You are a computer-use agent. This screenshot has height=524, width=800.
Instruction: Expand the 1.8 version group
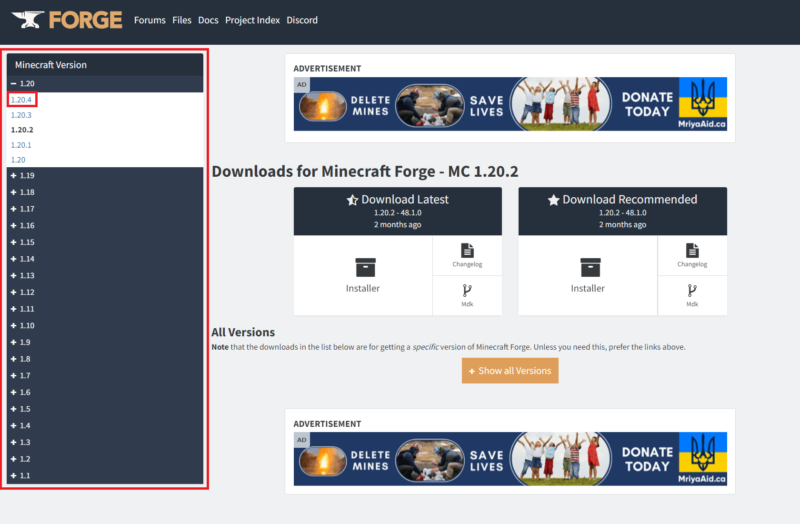click(x=105, y=359)
